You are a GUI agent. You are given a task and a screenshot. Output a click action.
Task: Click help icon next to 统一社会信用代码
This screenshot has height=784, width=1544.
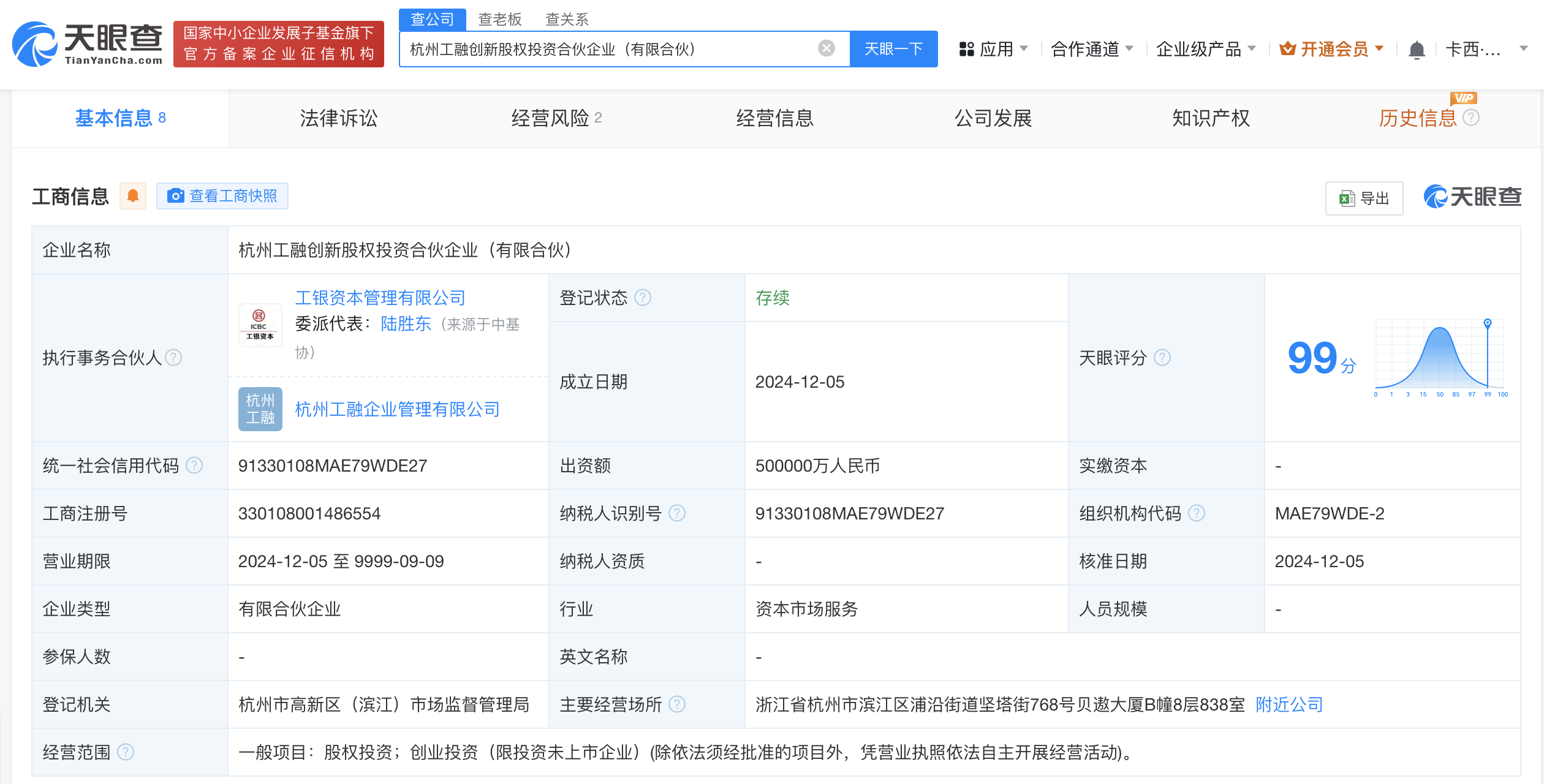tap(194, 466)
